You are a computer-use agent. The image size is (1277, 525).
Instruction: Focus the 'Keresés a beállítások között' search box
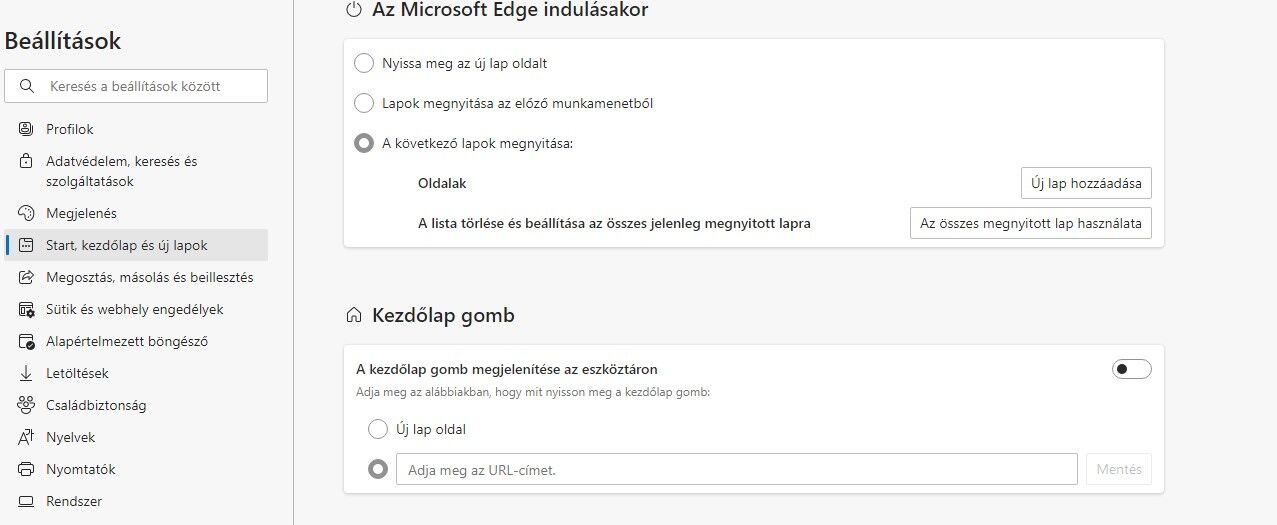(x=136, y=86)
